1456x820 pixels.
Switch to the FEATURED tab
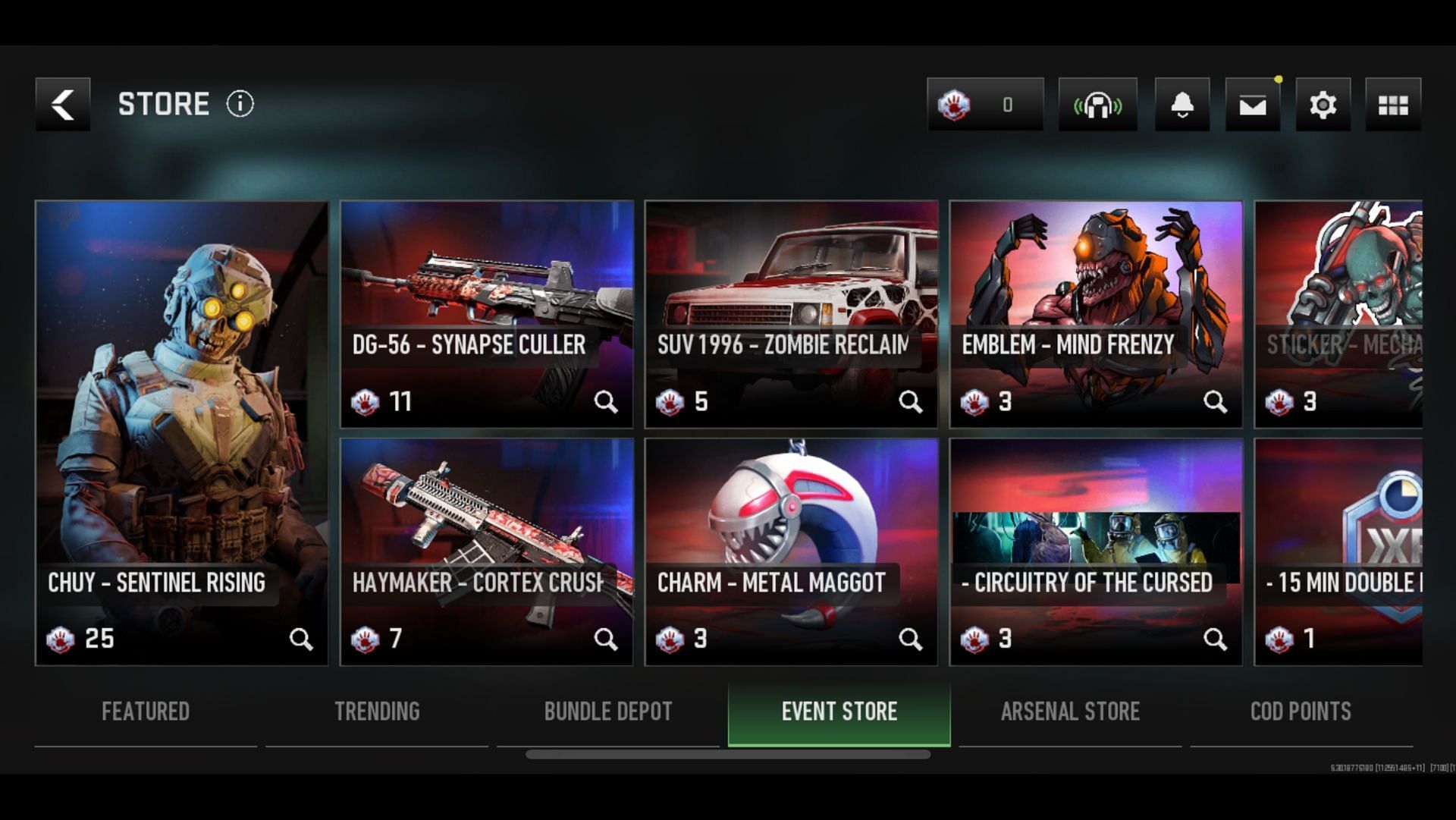pyautogui.click(x=145, y=710)
